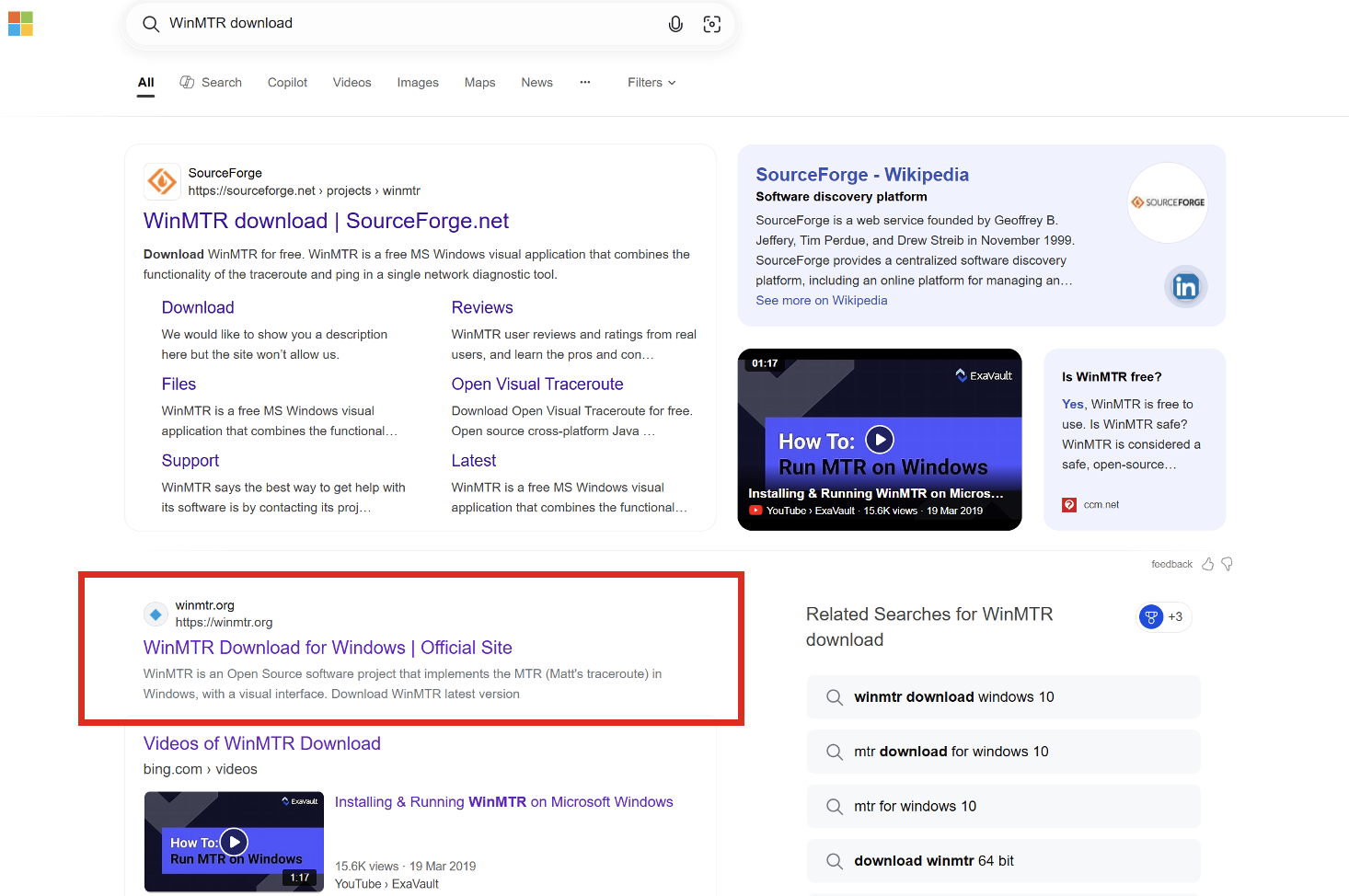This screenshot has height=896, width=1349.
Task: Open WinMTR Download for Windows Official Site
Action: pos(328,648)
